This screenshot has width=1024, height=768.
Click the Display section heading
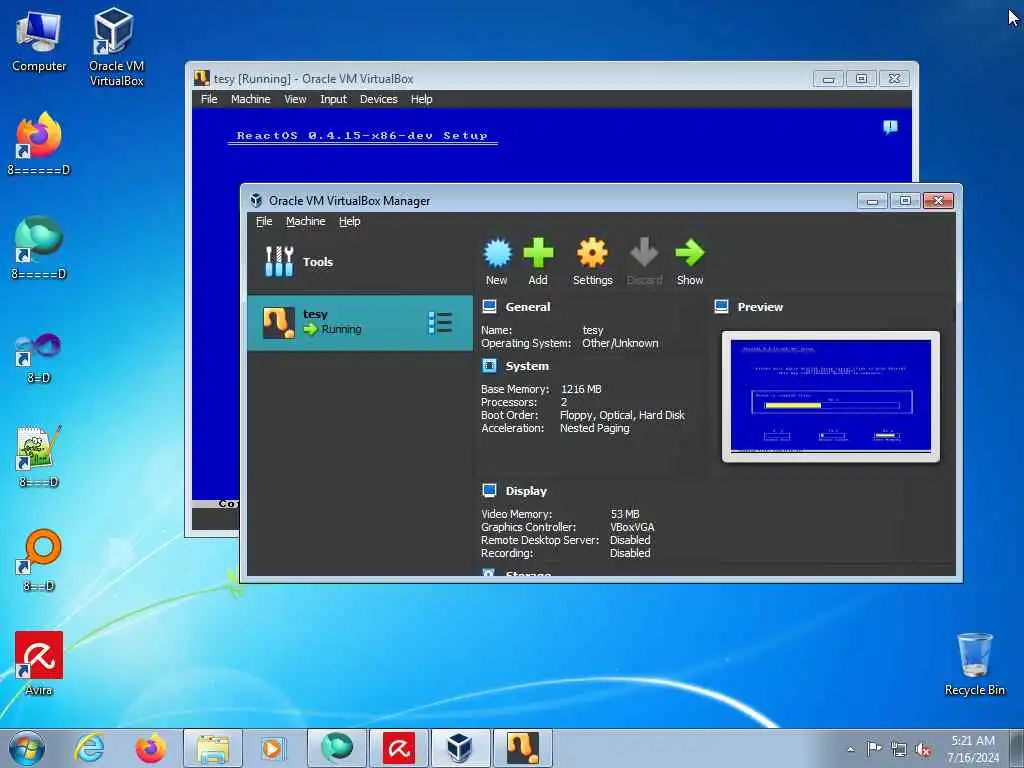pos(526,490)
